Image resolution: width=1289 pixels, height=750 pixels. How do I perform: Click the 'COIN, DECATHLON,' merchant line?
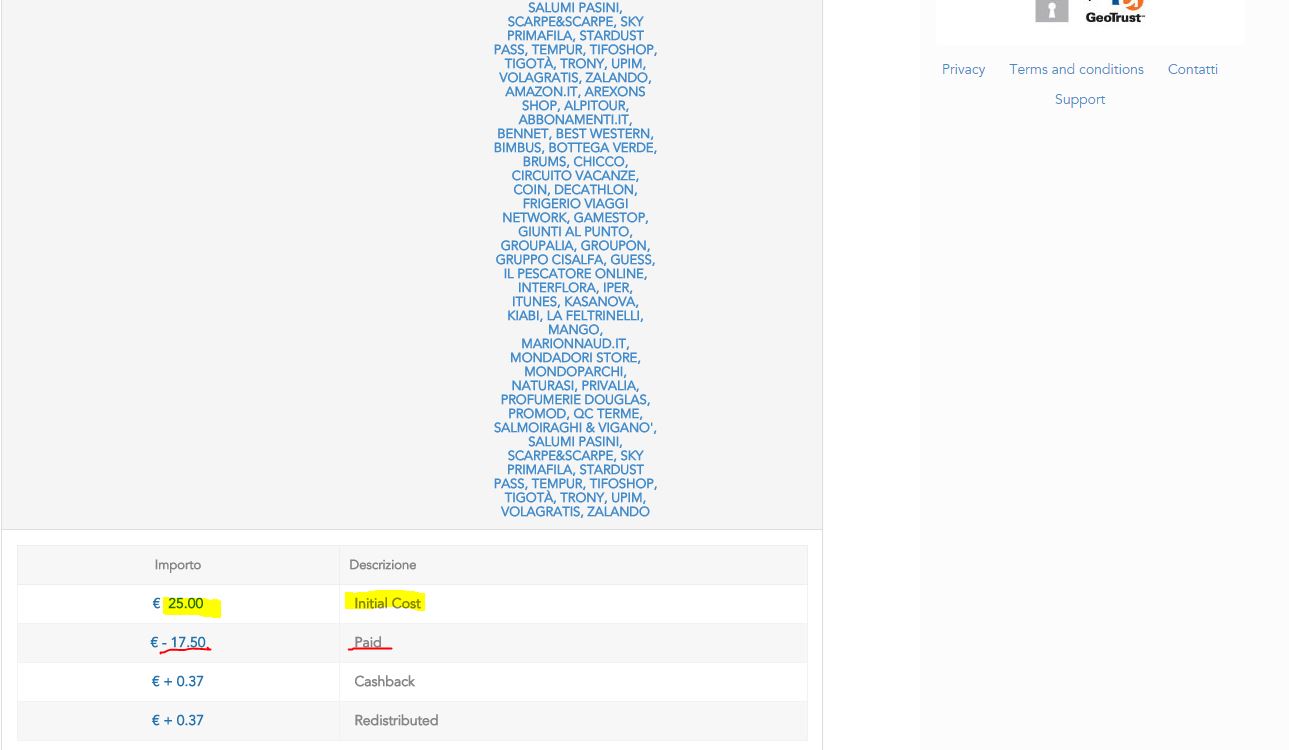point(575,190)
